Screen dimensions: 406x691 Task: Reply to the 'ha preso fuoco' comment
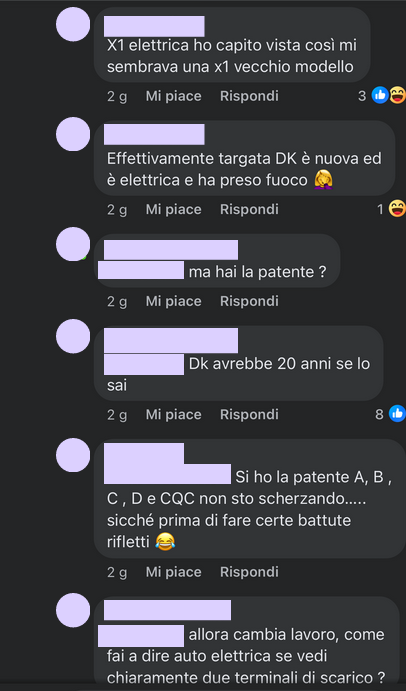click(x=249, y=209)
